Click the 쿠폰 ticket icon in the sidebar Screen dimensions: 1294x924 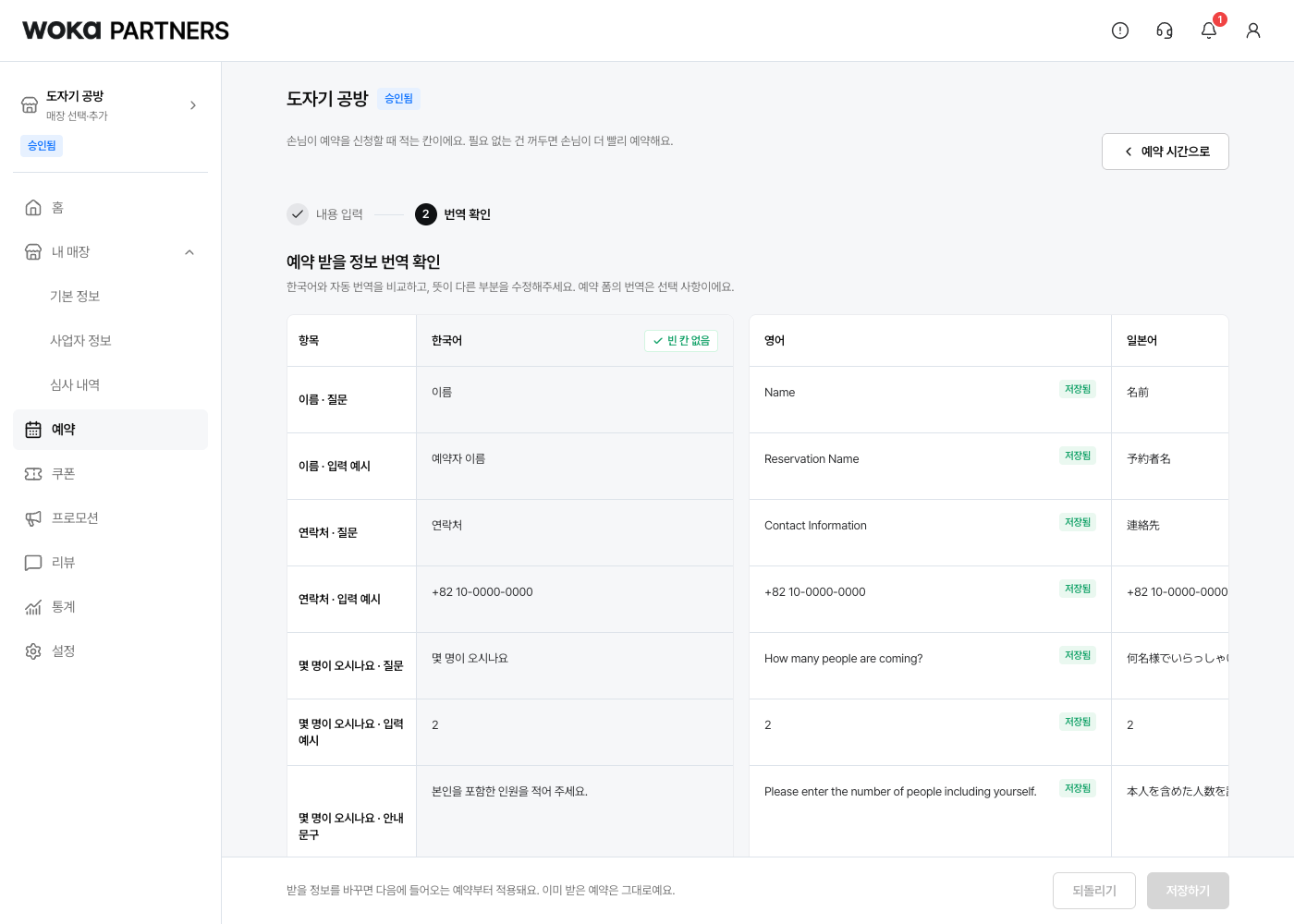click(33, 474)
